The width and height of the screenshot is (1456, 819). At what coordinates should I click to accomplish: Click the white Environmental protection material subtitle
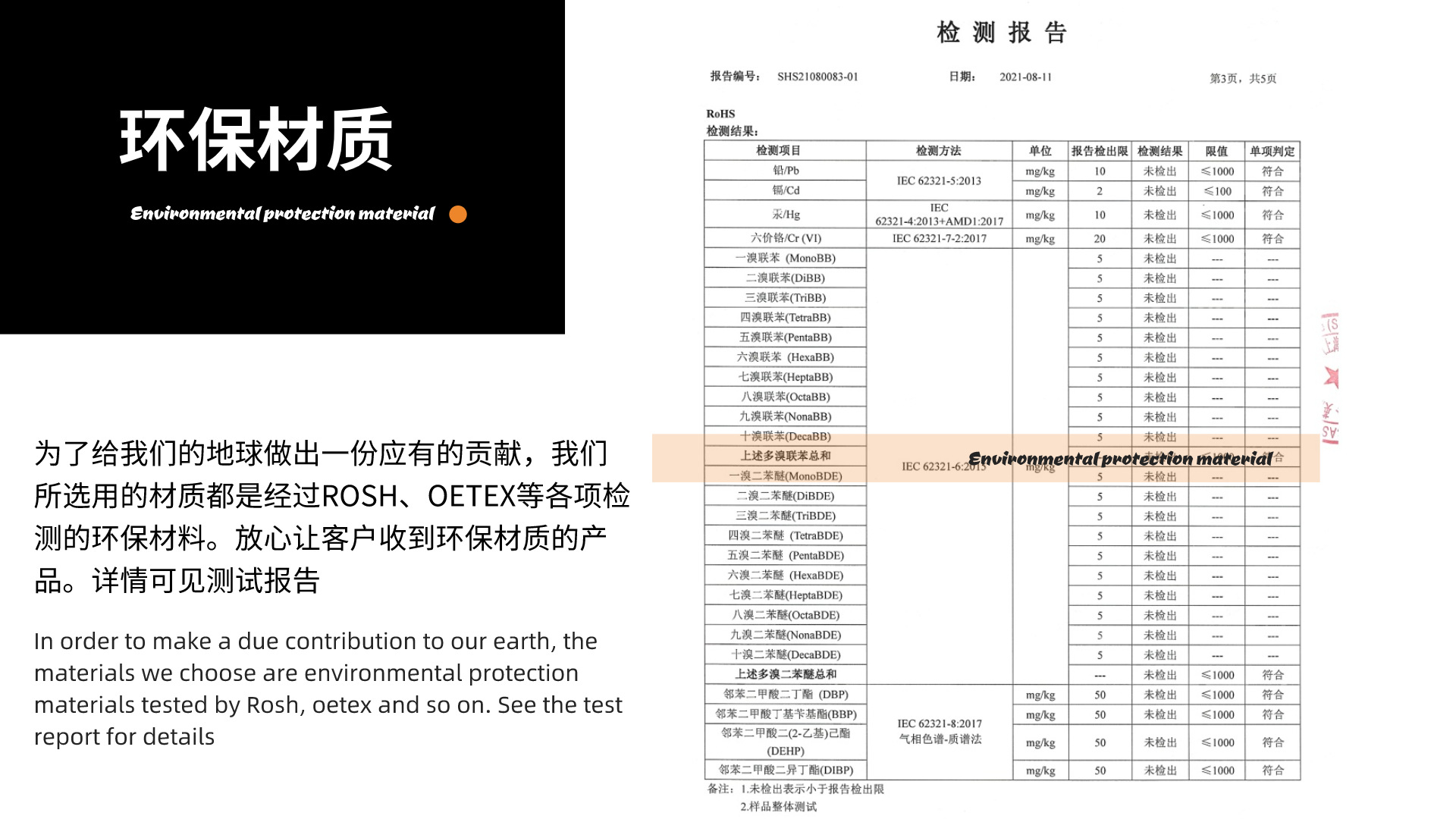tap(282, 214)
